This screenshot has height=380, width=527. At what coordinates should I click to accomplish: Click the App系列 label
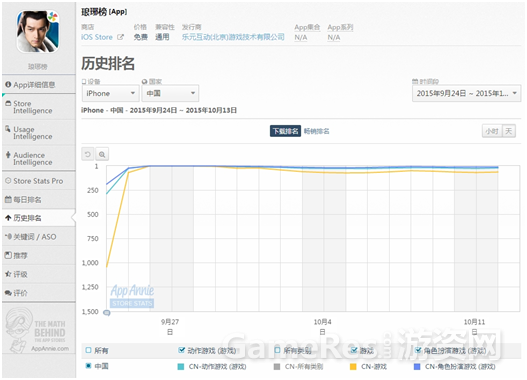340,27
